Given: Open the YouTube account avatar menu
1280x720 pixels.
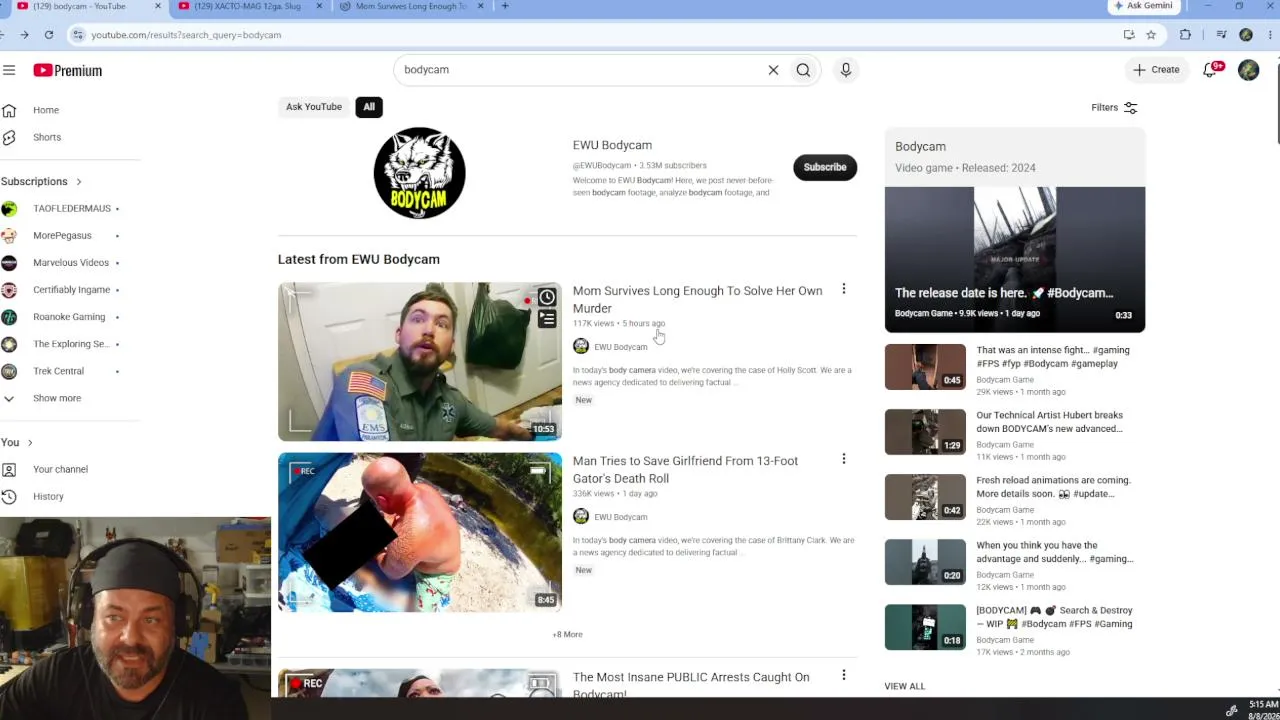Looking at the screenshot, I should point(1248,70).
